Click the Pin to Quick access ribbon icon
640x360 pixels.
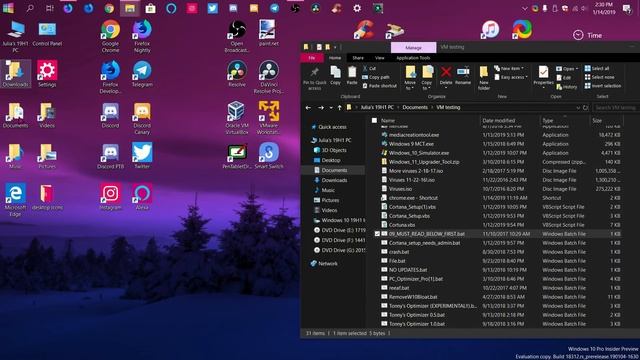point(314,73)
